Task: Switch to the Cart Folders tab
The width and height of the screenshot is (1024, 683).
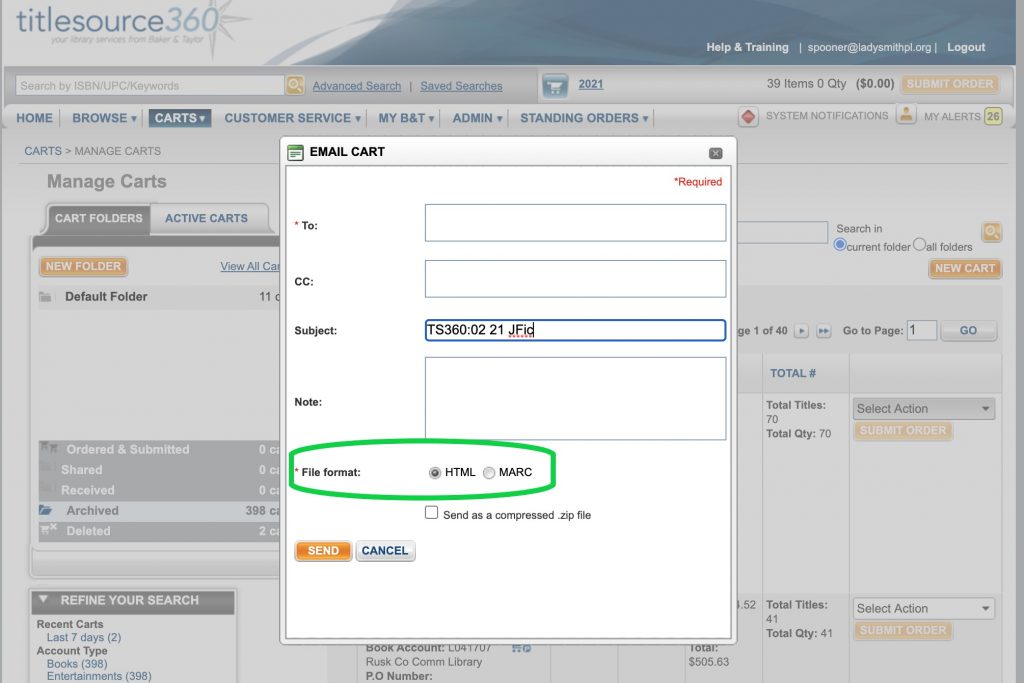Action: (x=99, y=218)
